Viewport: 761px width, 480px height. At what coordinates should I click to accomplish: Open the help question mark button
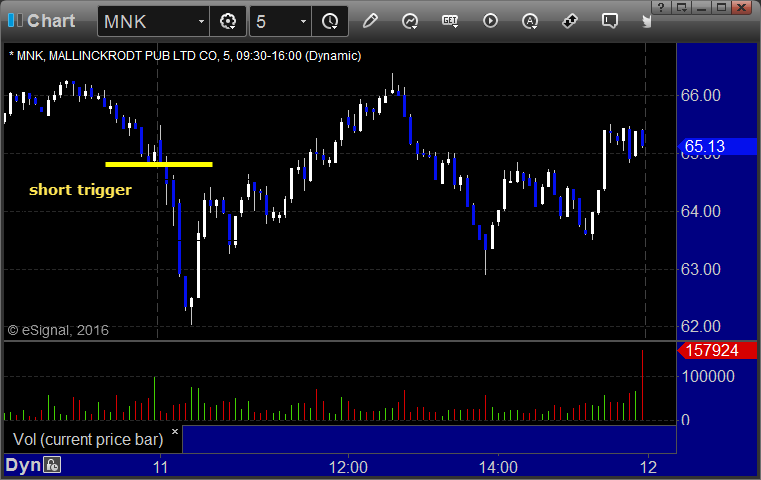[x=661, y=7]
